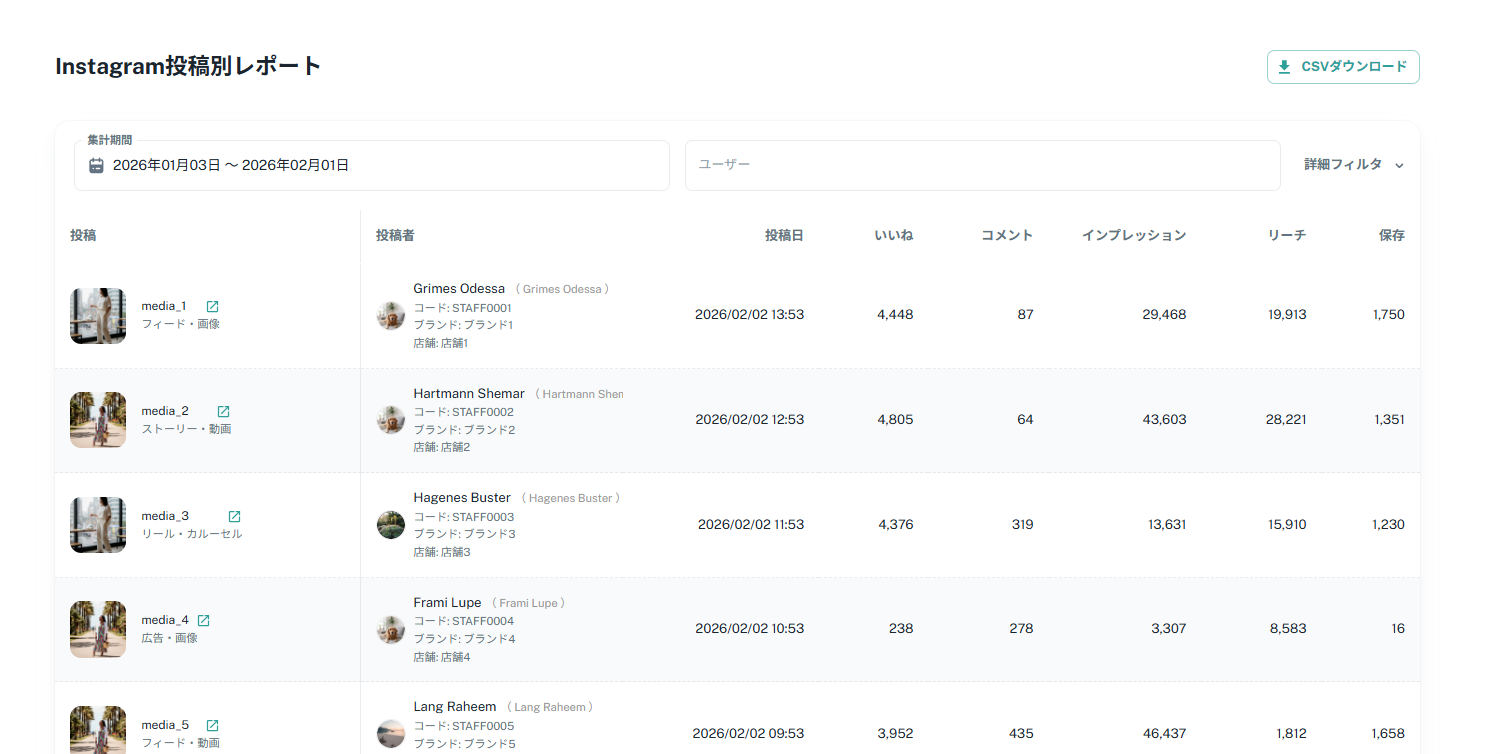Open the media_1 post thumbnail

click(x=98, y=316)
